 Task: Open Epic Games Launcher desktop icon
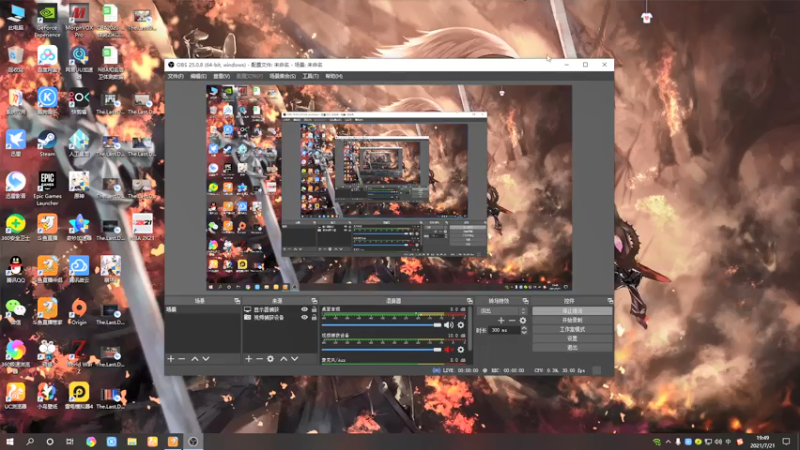[47, 189]
